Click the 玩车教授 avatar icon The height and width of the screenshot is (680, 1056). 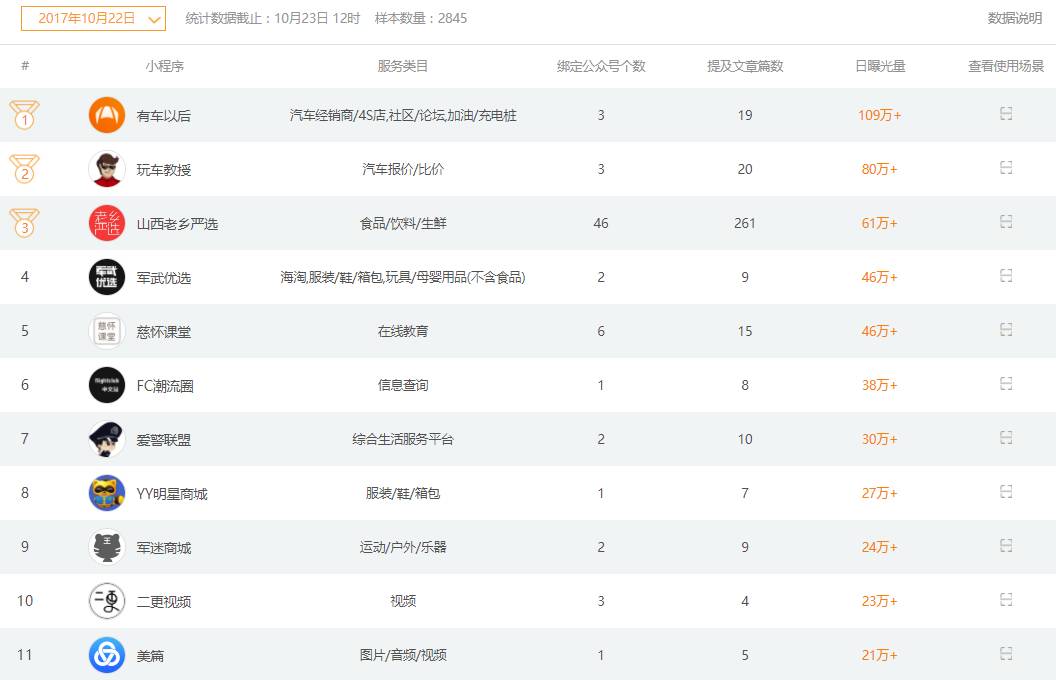point(107,169)
